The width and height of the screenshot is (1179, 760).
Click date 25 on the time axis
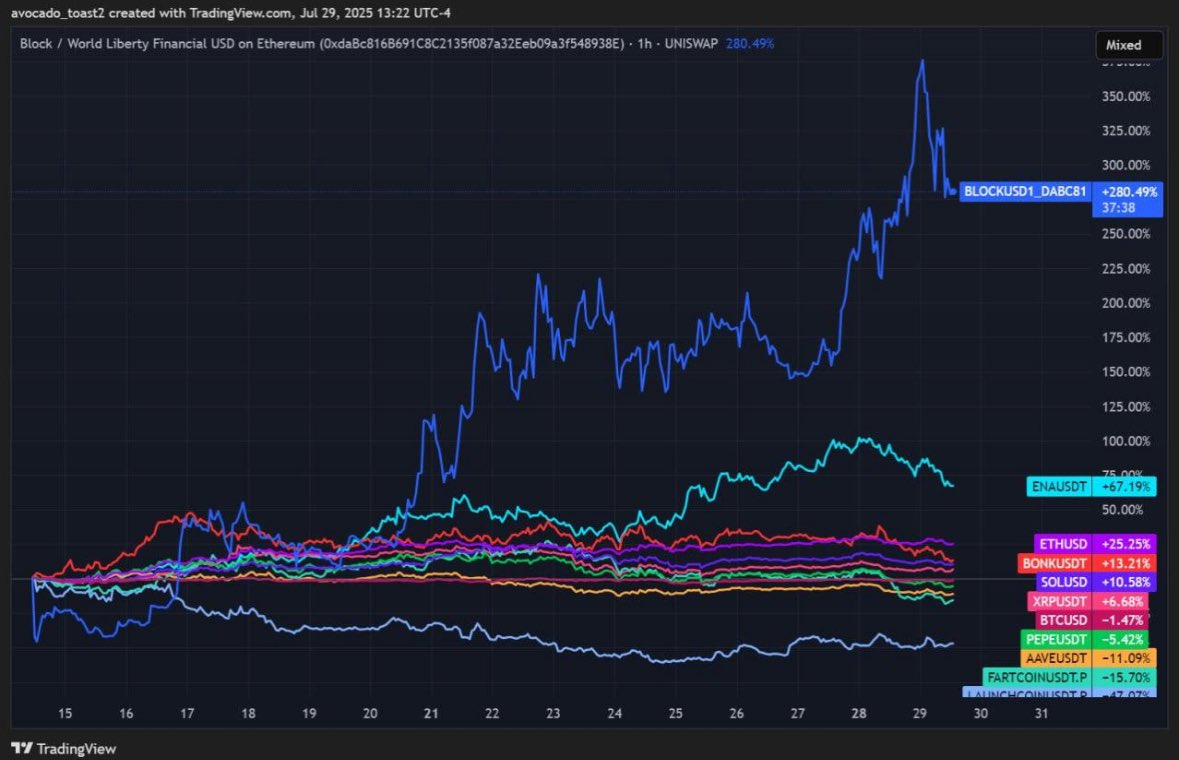coord(675,713)
